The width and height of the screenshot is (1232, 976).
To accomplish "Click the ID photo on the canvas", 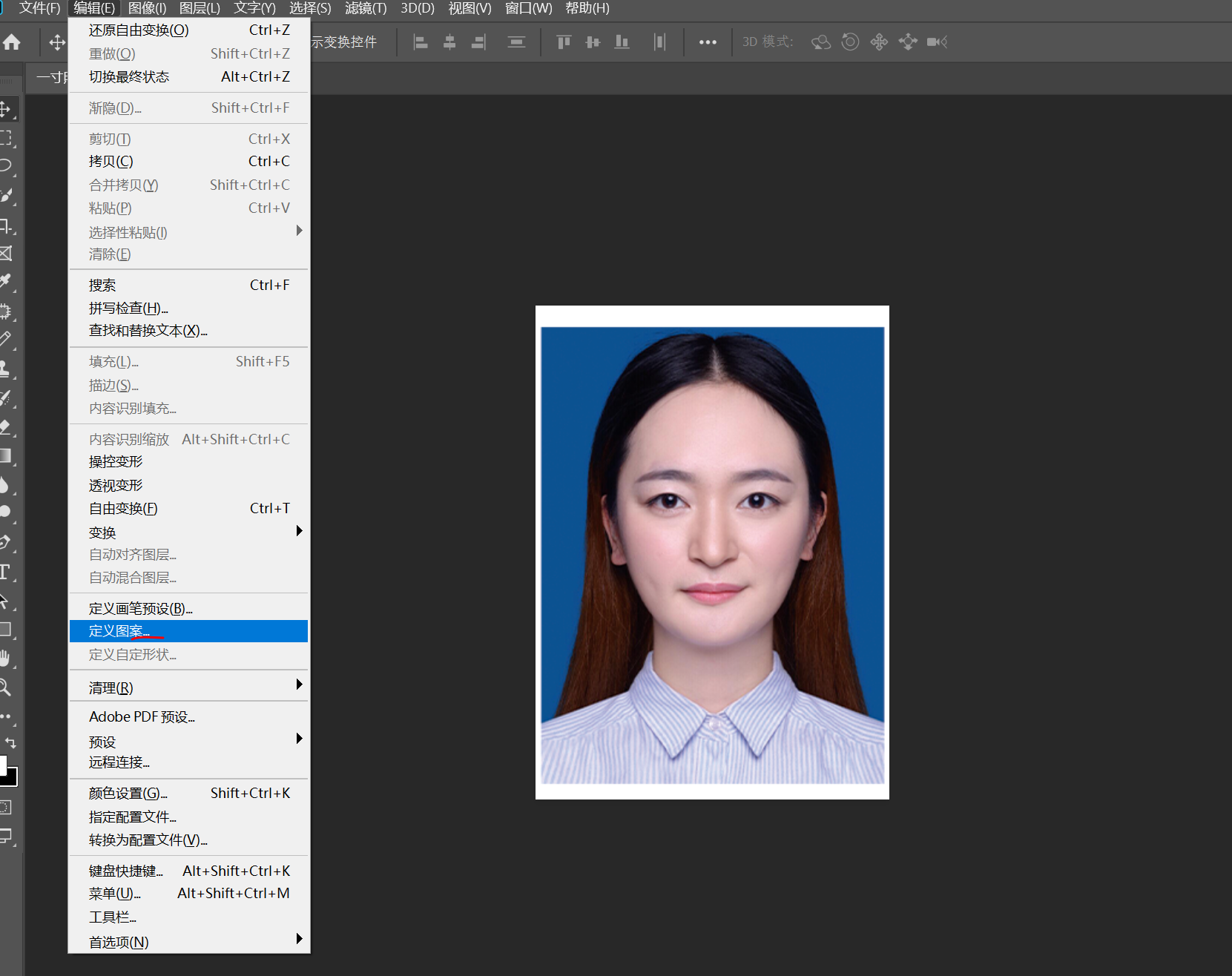I will coord(712,553).
